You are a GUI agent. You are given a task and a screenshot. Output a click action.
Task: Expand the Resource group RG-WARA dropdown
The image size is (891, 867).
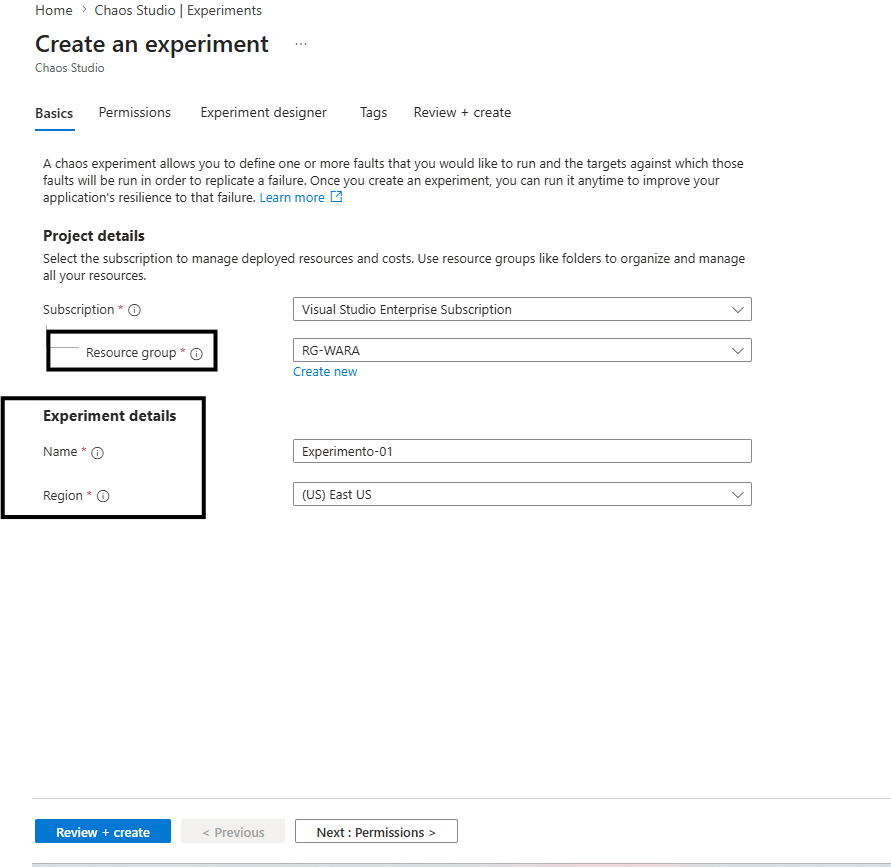(x=521, y=351)
